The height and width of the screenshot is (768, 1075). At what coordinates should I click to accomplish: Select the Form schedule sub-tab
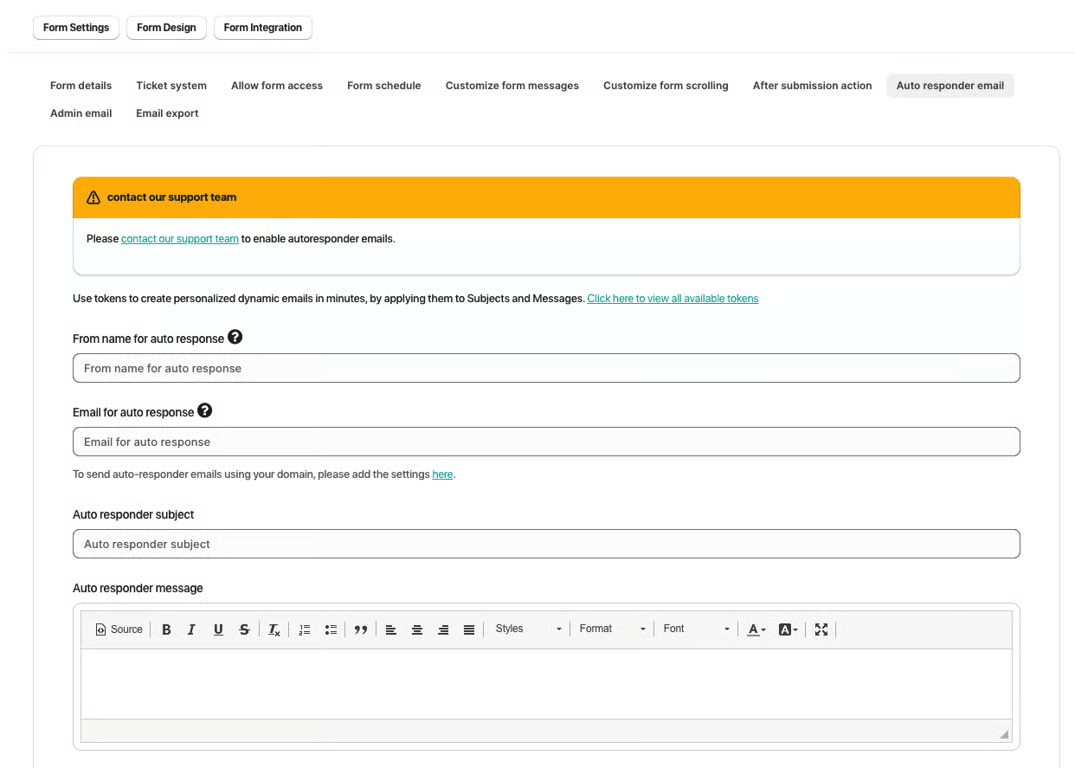click(x=384, y=86)
